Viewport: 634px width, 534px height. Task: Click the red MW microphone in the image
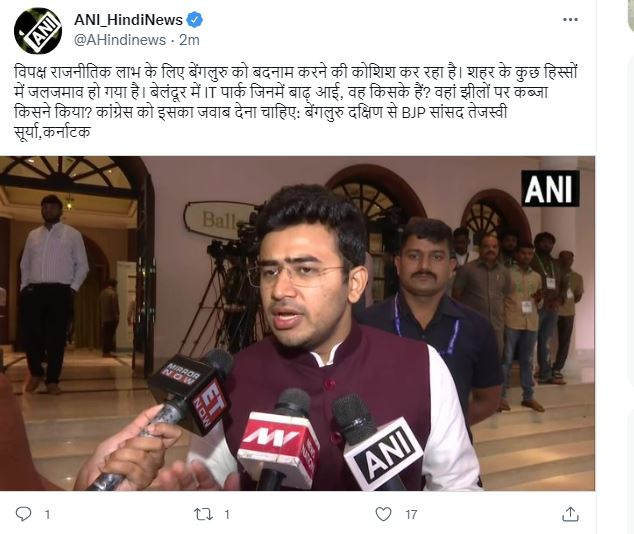(x=279, y=437)
